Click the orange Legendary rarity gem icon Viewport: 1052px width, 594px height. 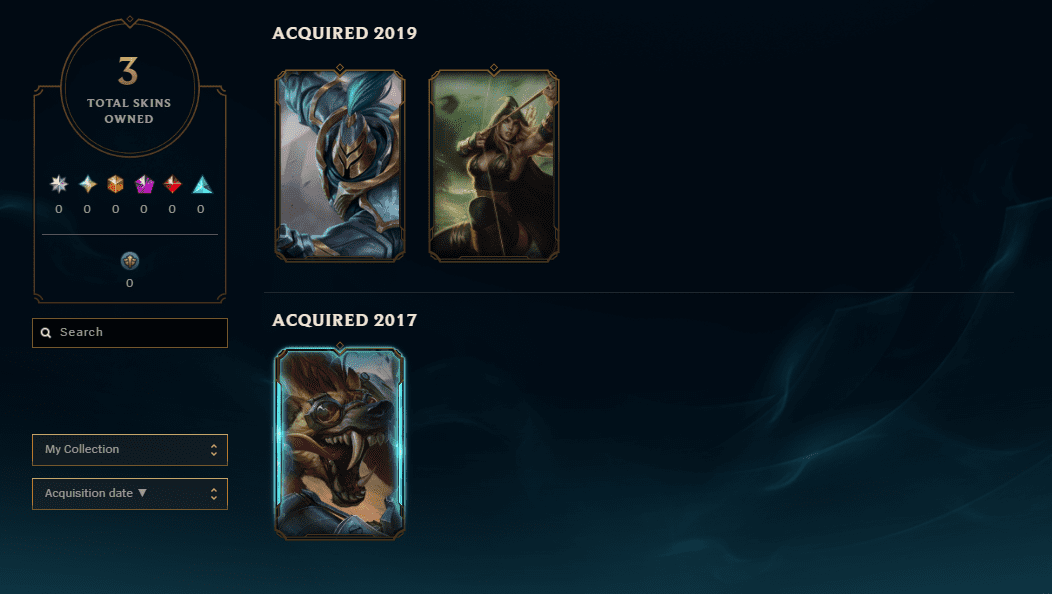coord(115,184)
